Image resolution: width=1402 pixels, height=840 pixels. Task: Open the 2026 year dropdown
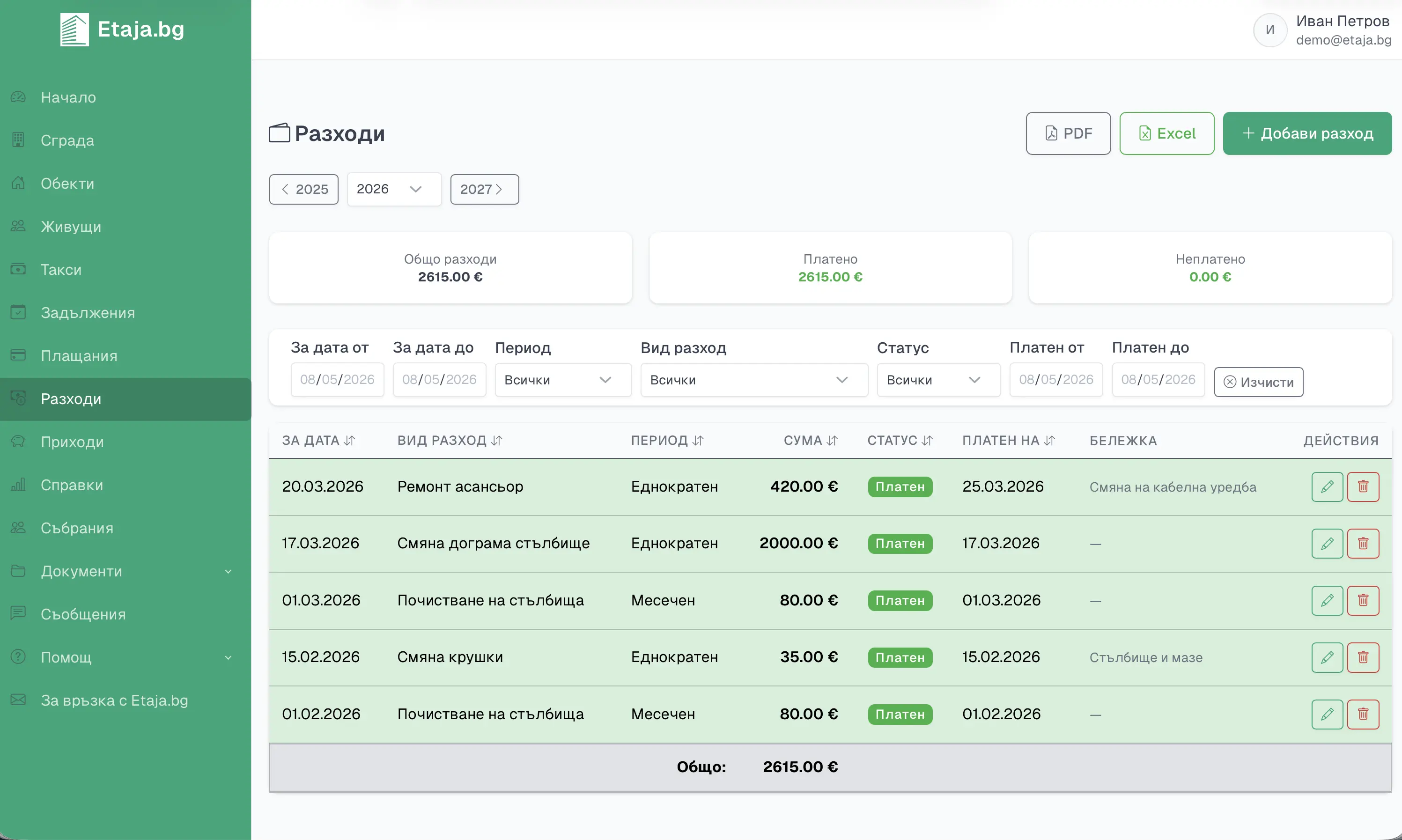tap(394, 189)
